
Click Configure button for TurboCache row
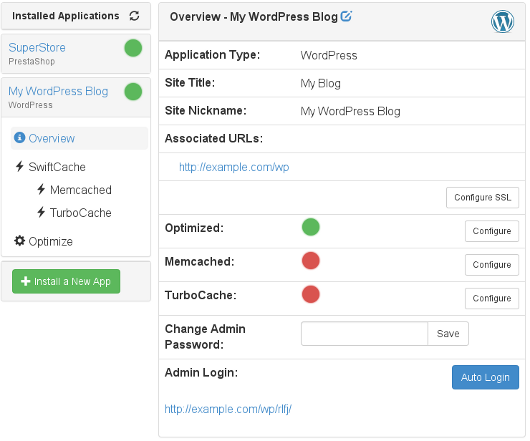coord(492,298)
